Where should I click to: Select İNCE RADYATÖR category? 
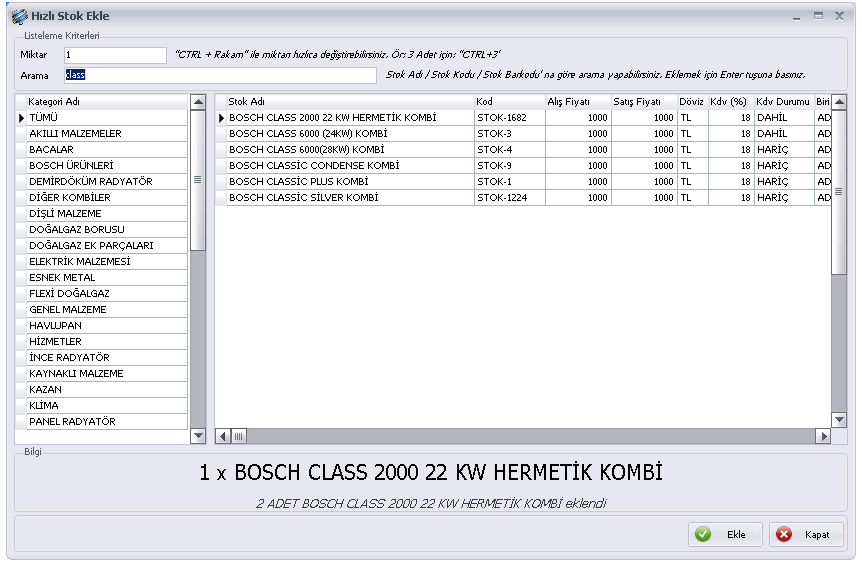click(107, 357)
